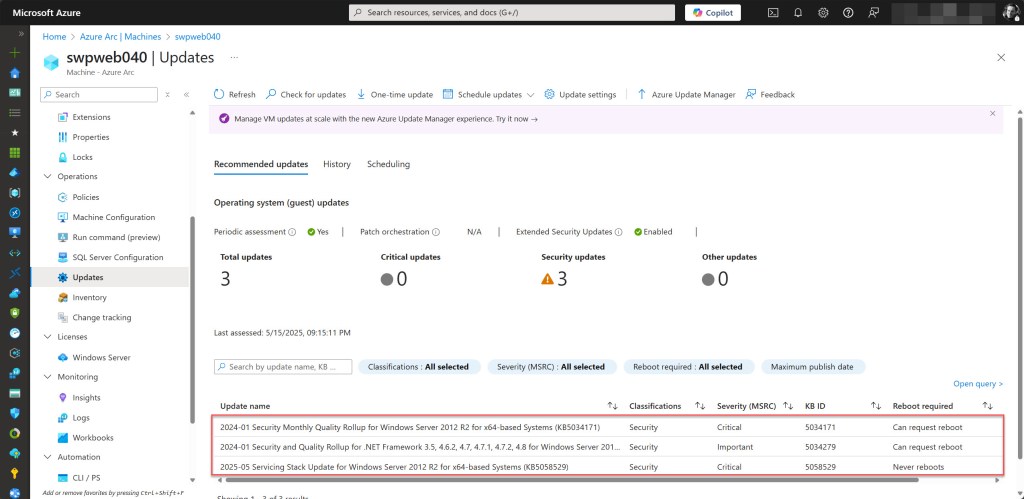Launch Azure Update Manager

(686, 95)
